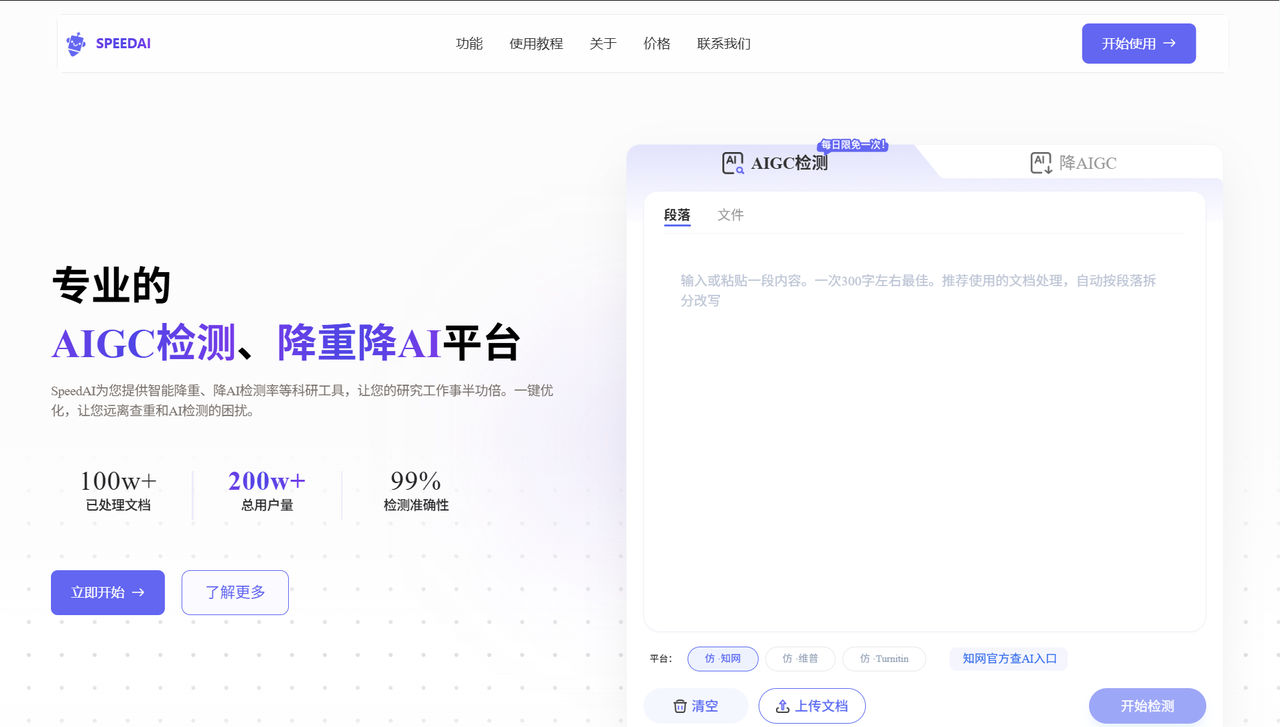Click the trash can icon in 清空

[x=680, y=706]
